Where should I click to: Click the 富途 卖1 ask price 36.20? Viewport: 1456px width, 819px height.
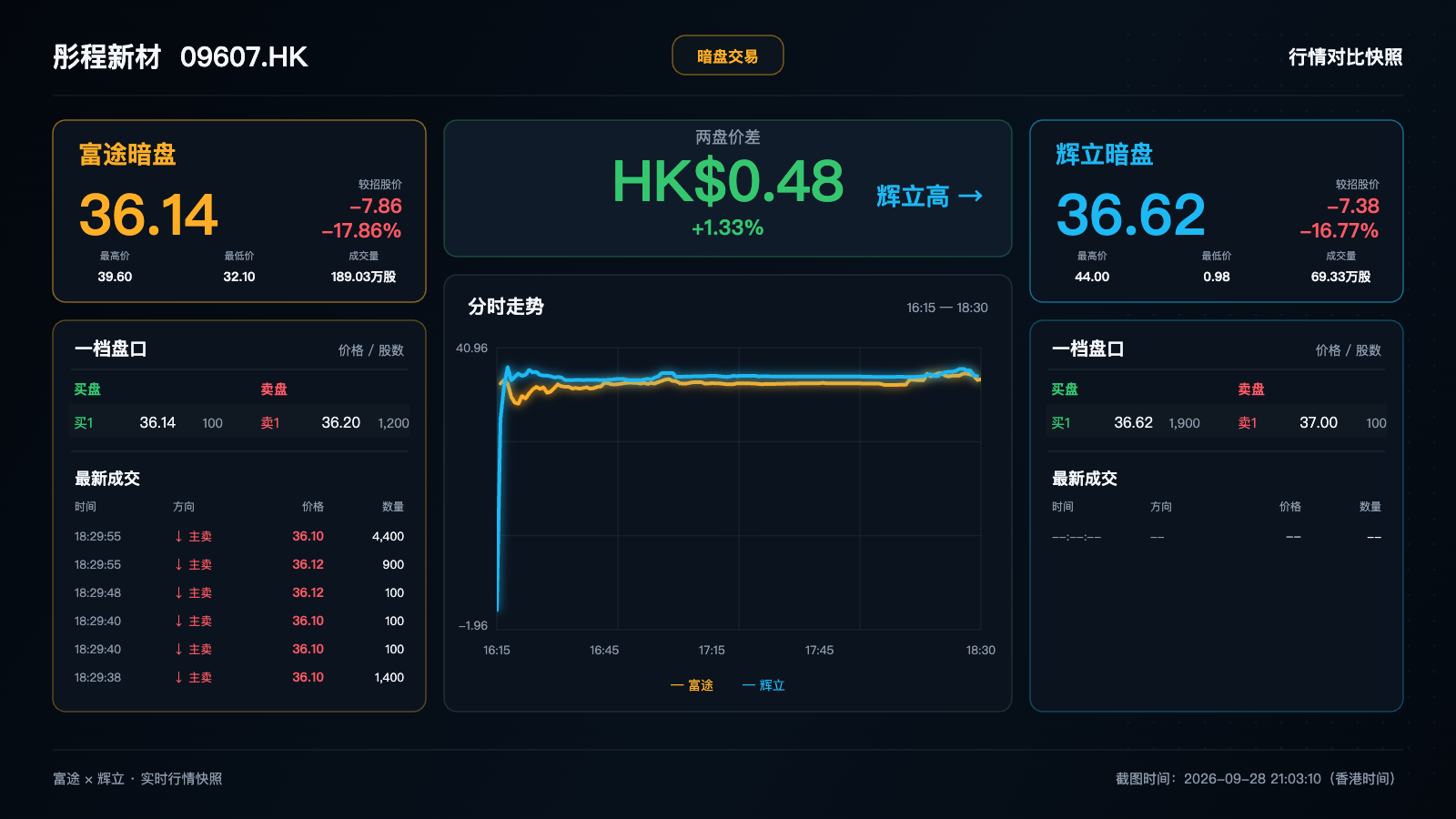[341, 423]
